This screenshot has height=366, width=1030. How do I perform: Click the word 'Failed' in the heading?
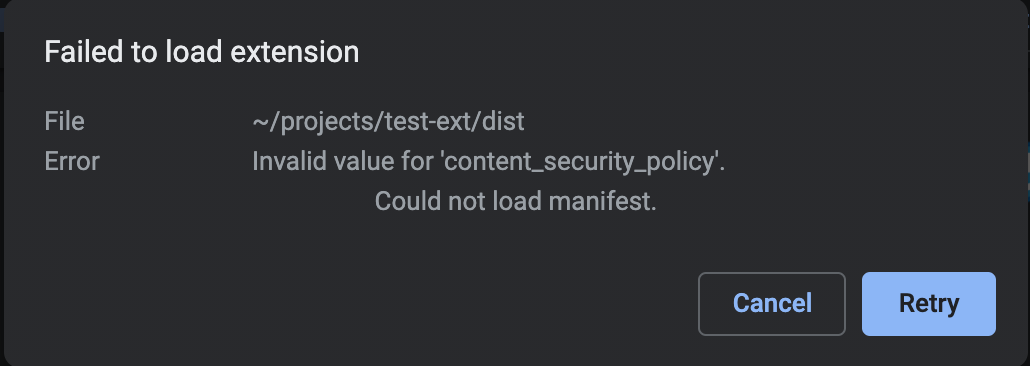[83, 52]
